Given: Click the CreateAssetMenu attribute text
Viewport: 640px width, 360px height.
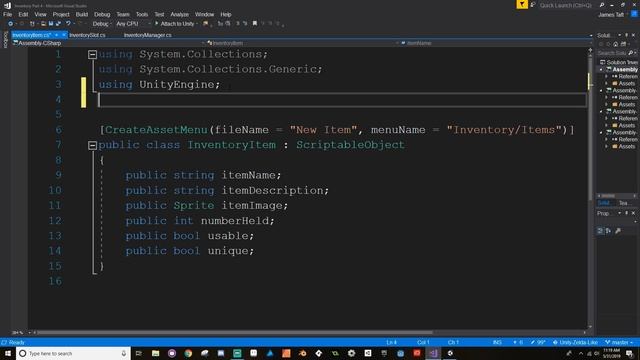Looking at the screenshot, I should pyautogui.click(x=156, y=130).
